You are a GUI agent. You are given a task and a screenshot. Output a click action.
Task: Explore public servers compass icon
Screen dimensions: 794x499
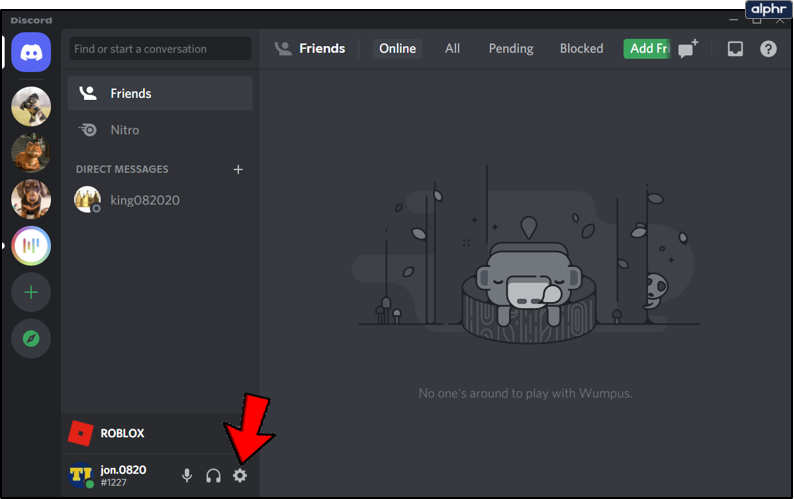tap(31, 338)
